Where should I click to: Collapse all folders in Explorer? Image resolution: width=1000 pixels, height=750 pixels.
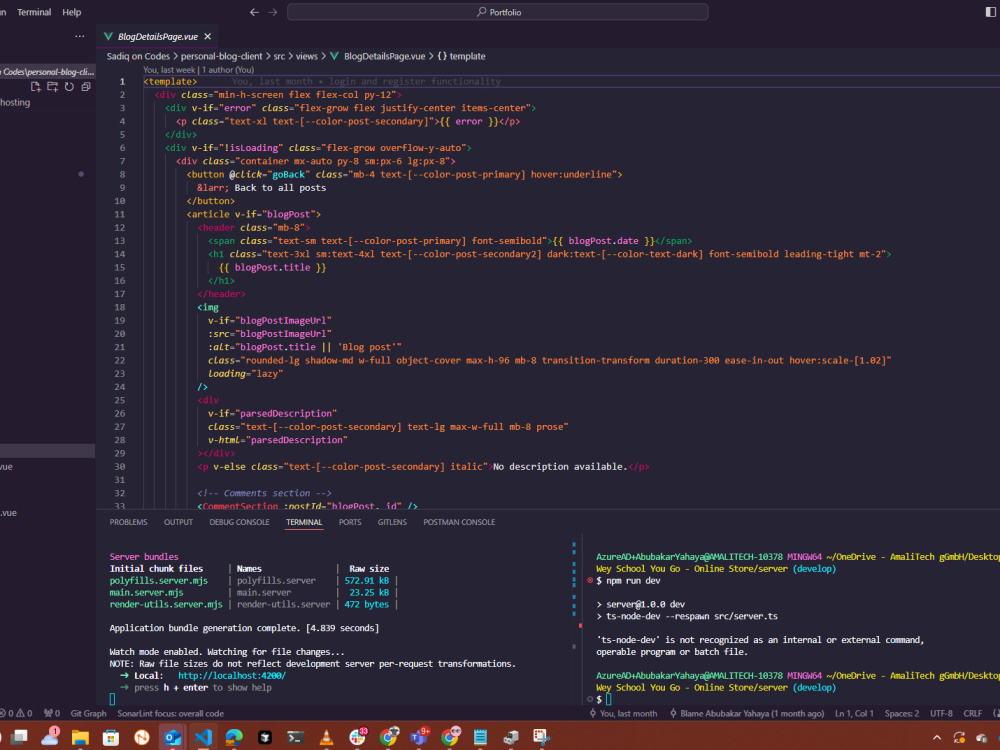tap(85, 87)
